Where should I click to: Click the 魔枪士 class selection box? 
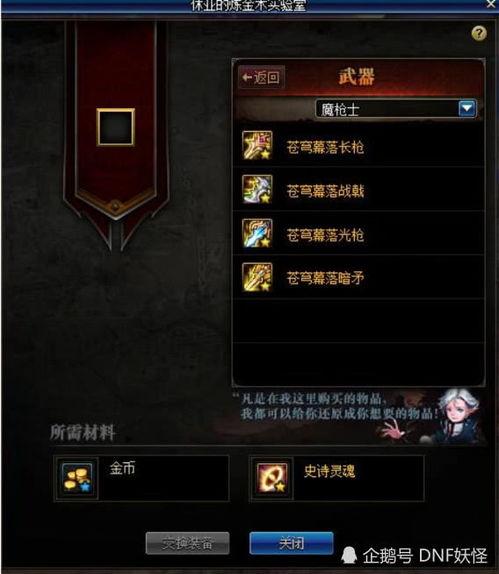tap(396, 109)
